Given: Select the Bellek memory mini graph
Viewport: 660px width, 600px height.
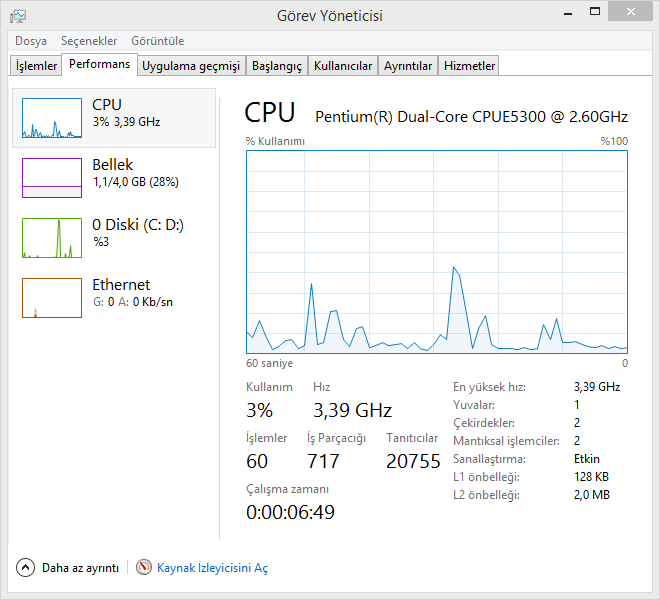Looking at the screenshot, I should click(x=52, y=178).
